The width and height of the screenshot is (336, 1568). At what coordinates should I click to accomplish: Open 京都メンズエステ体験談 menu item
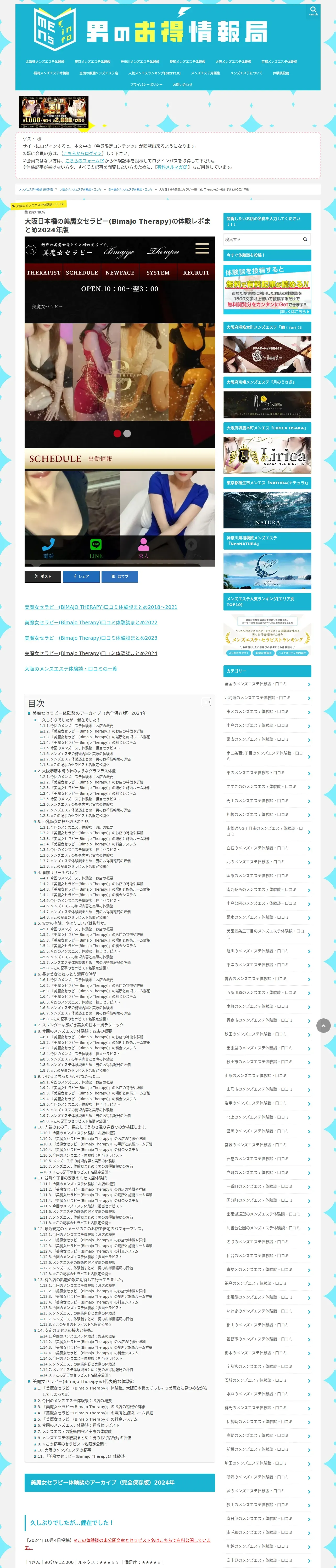tap(279, 61)
